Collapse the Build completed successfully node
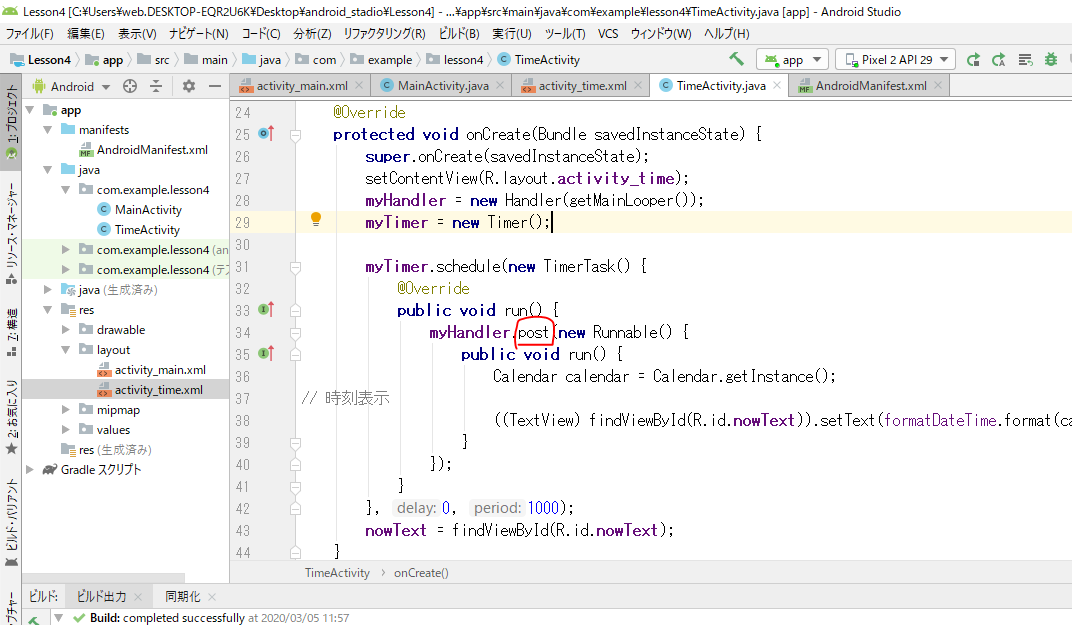 58,617
